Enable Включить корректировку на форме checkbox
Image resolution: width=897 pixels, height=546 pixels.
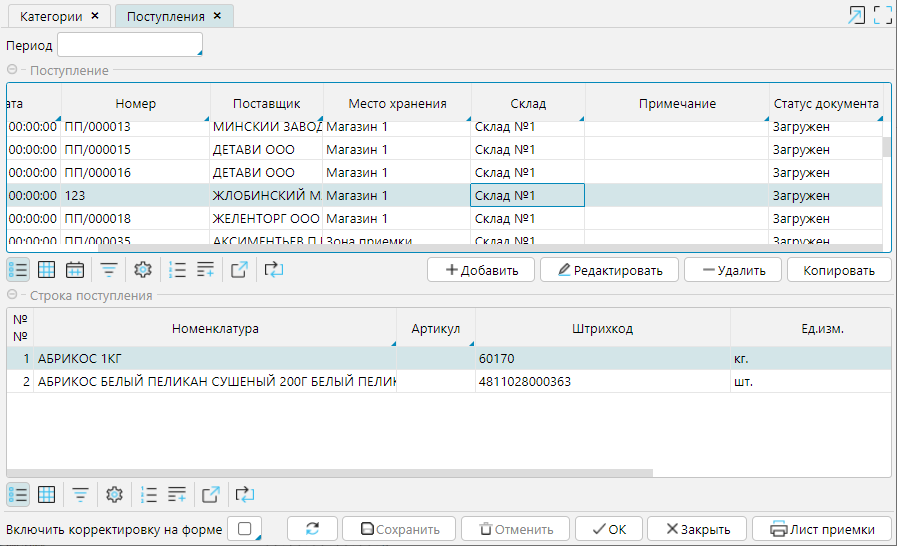[x=245, y=529]
